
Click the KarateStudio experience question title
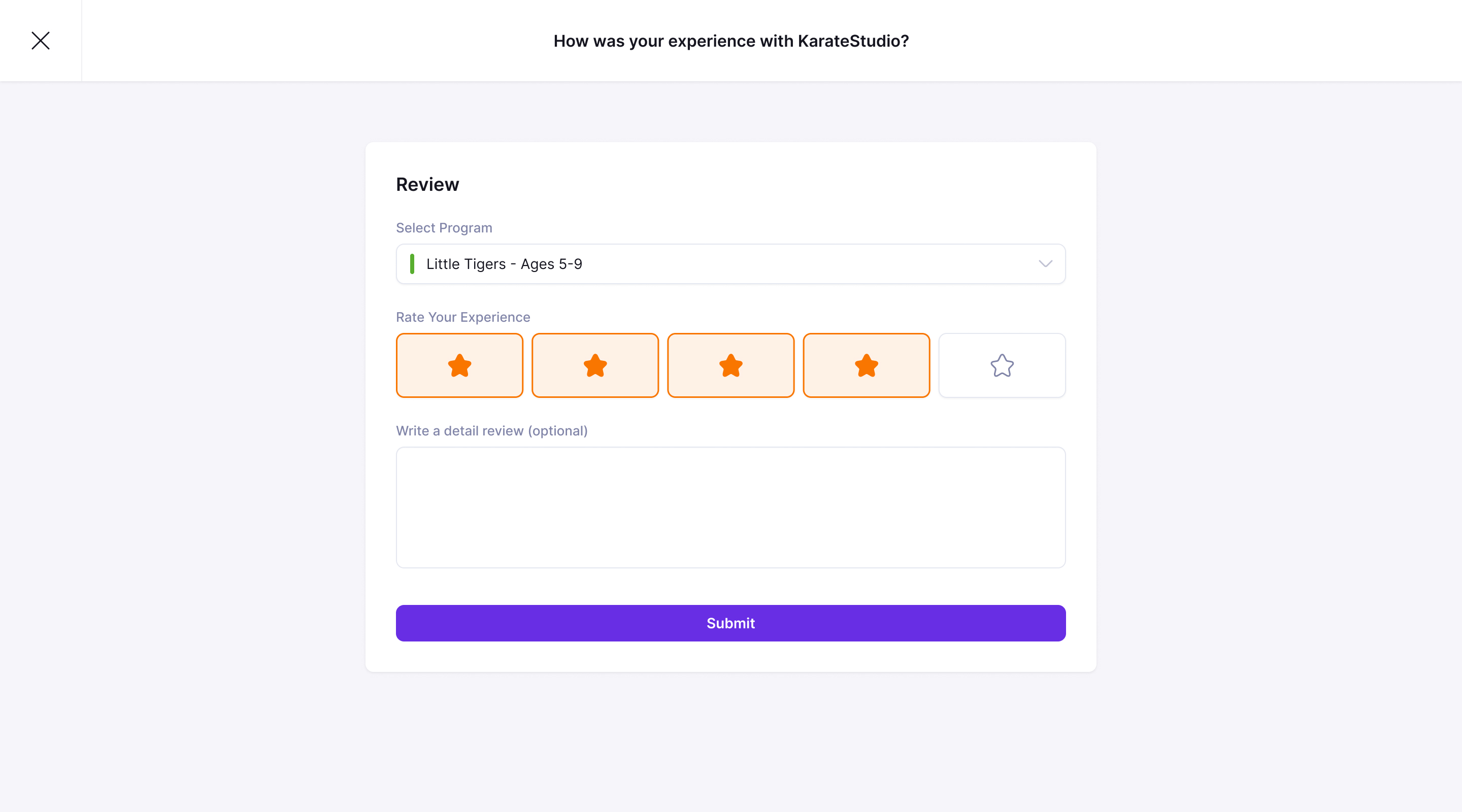731,41
